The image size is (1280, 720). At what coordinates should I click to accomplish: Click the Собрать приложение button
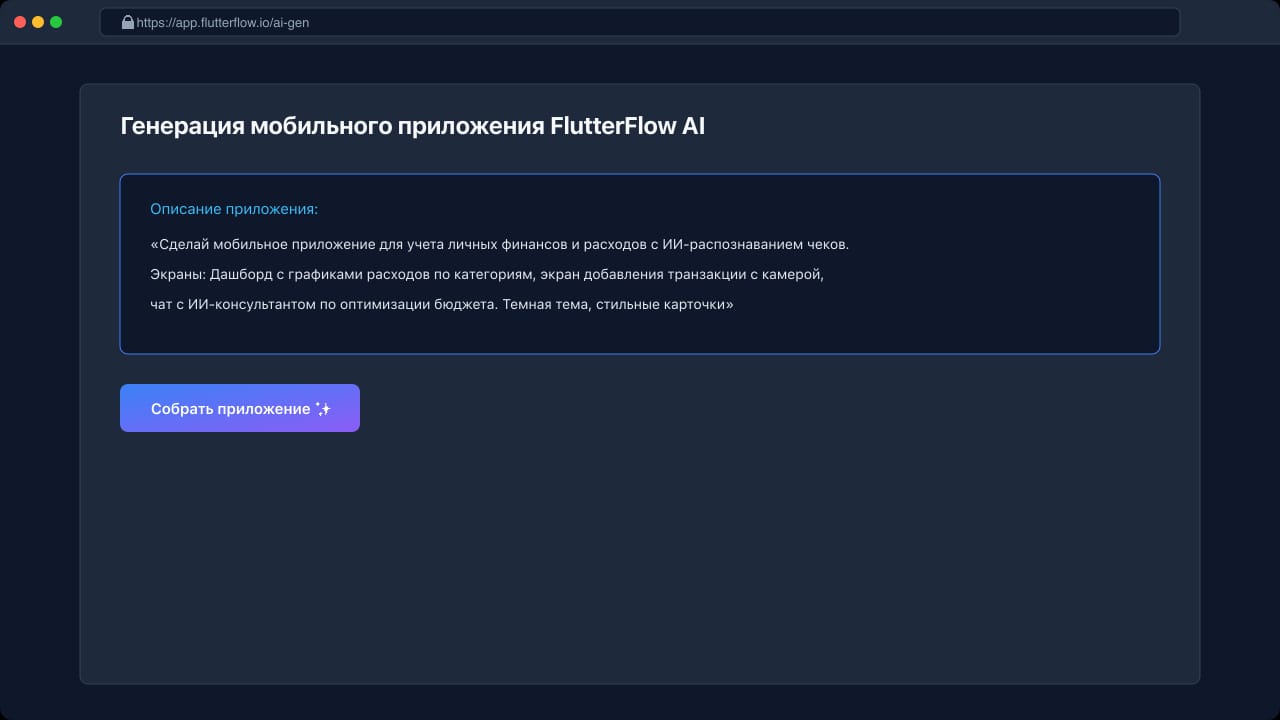tap(240, 408)
